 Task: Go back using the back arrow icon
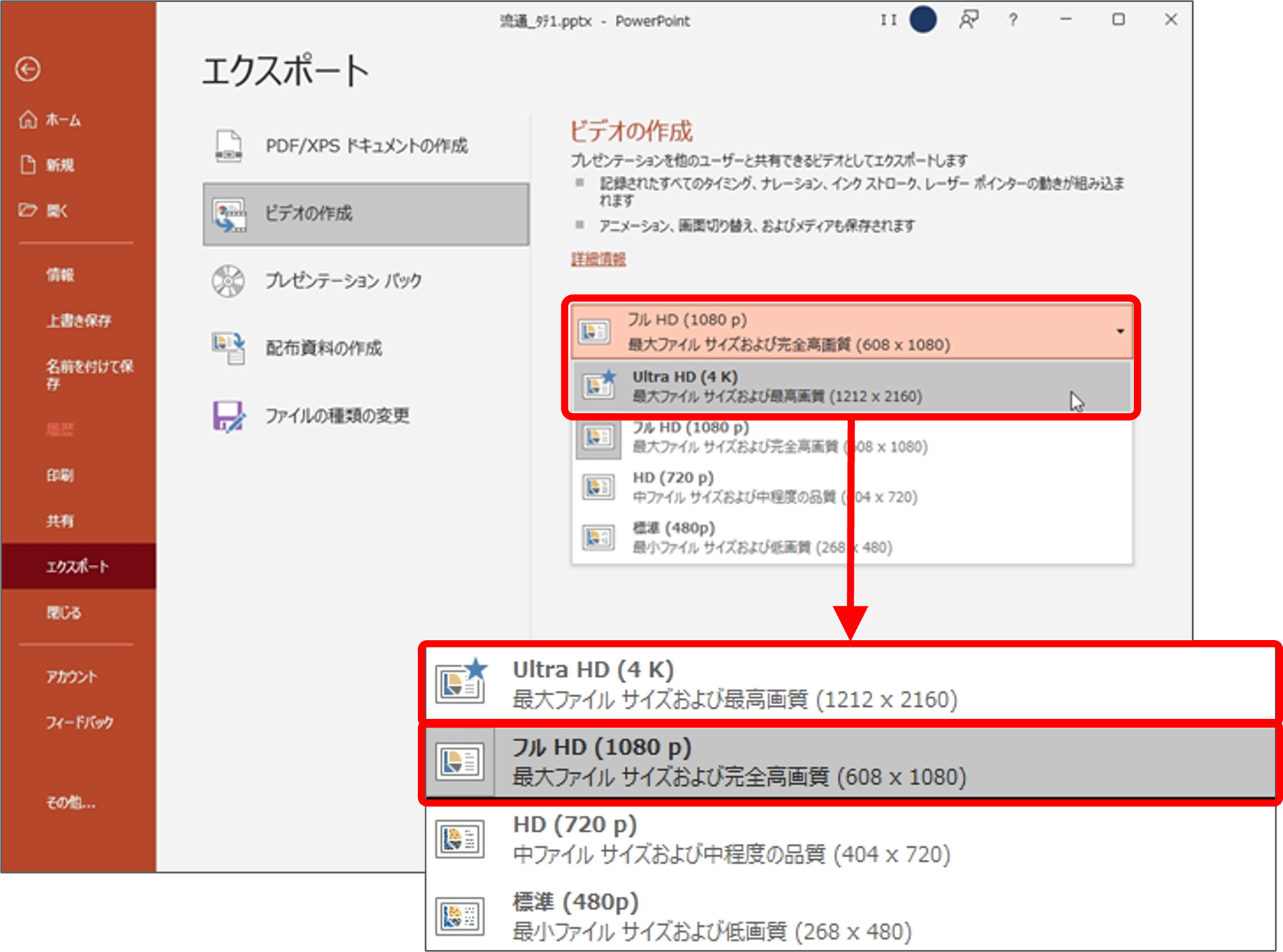pos(28,68)
